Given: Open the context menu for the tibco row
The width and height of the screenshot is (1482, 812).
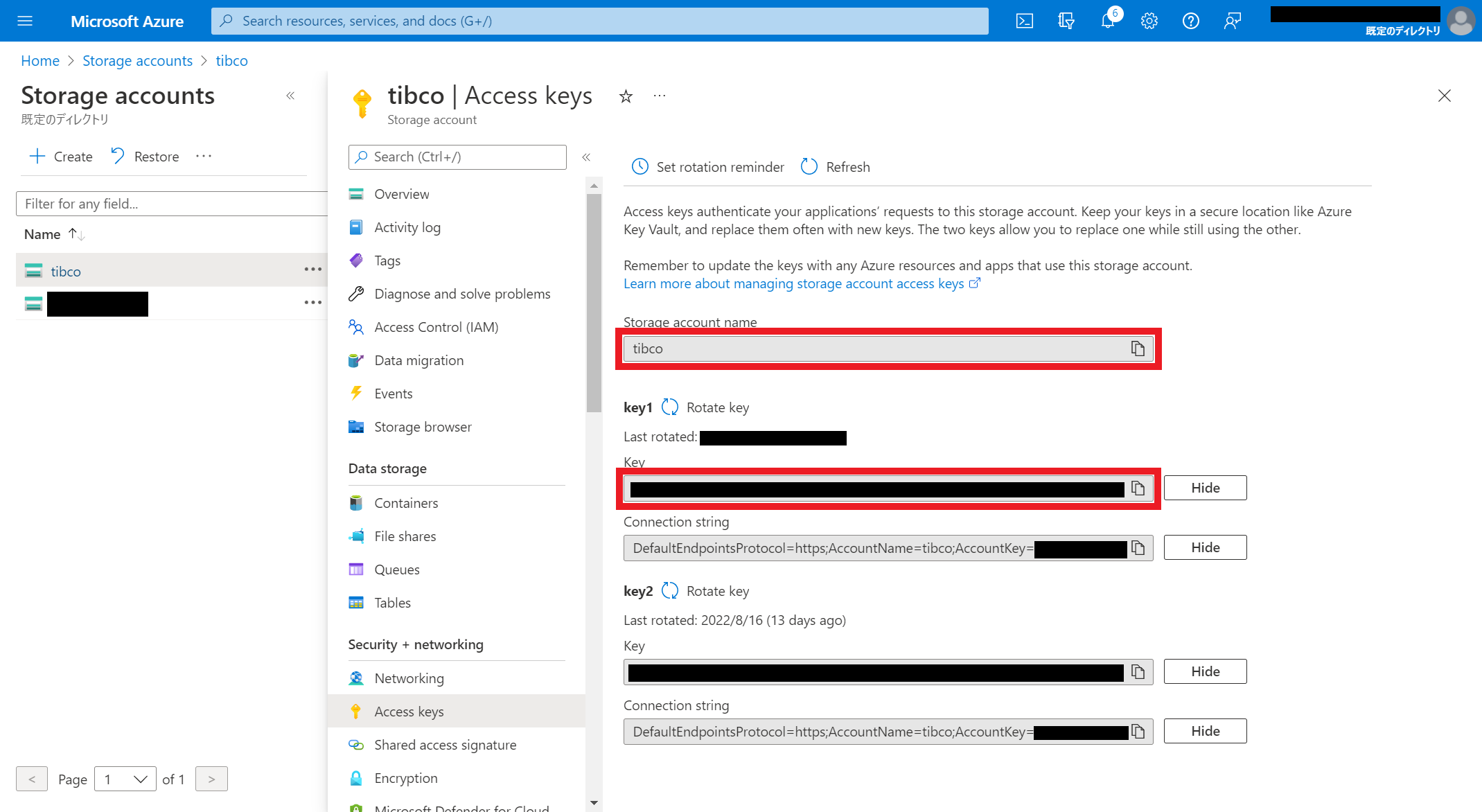Looking at the screenshot, I should (x=313, y=269).
